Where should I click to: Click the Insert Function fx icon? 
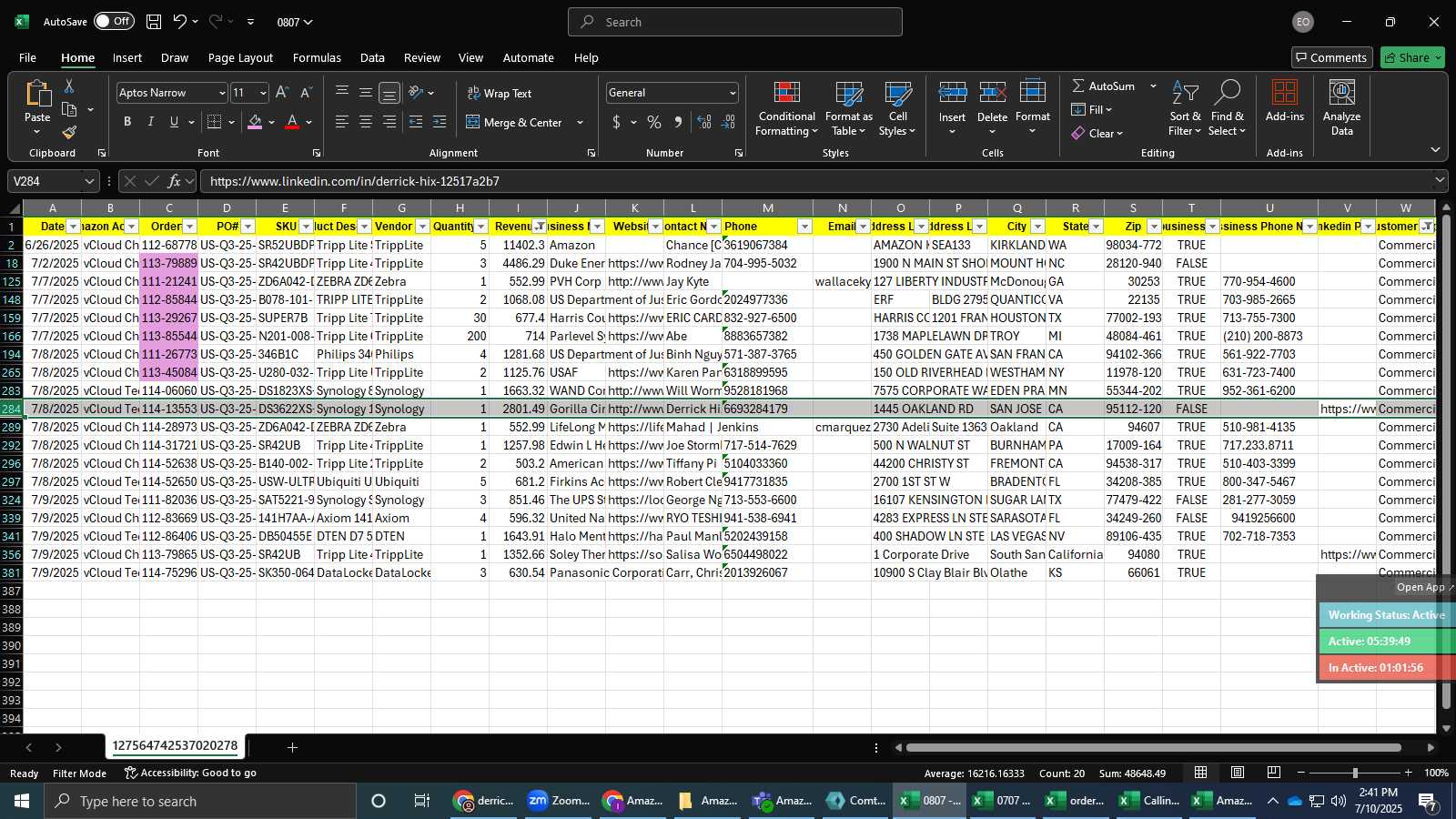click(x=175, y=181)
